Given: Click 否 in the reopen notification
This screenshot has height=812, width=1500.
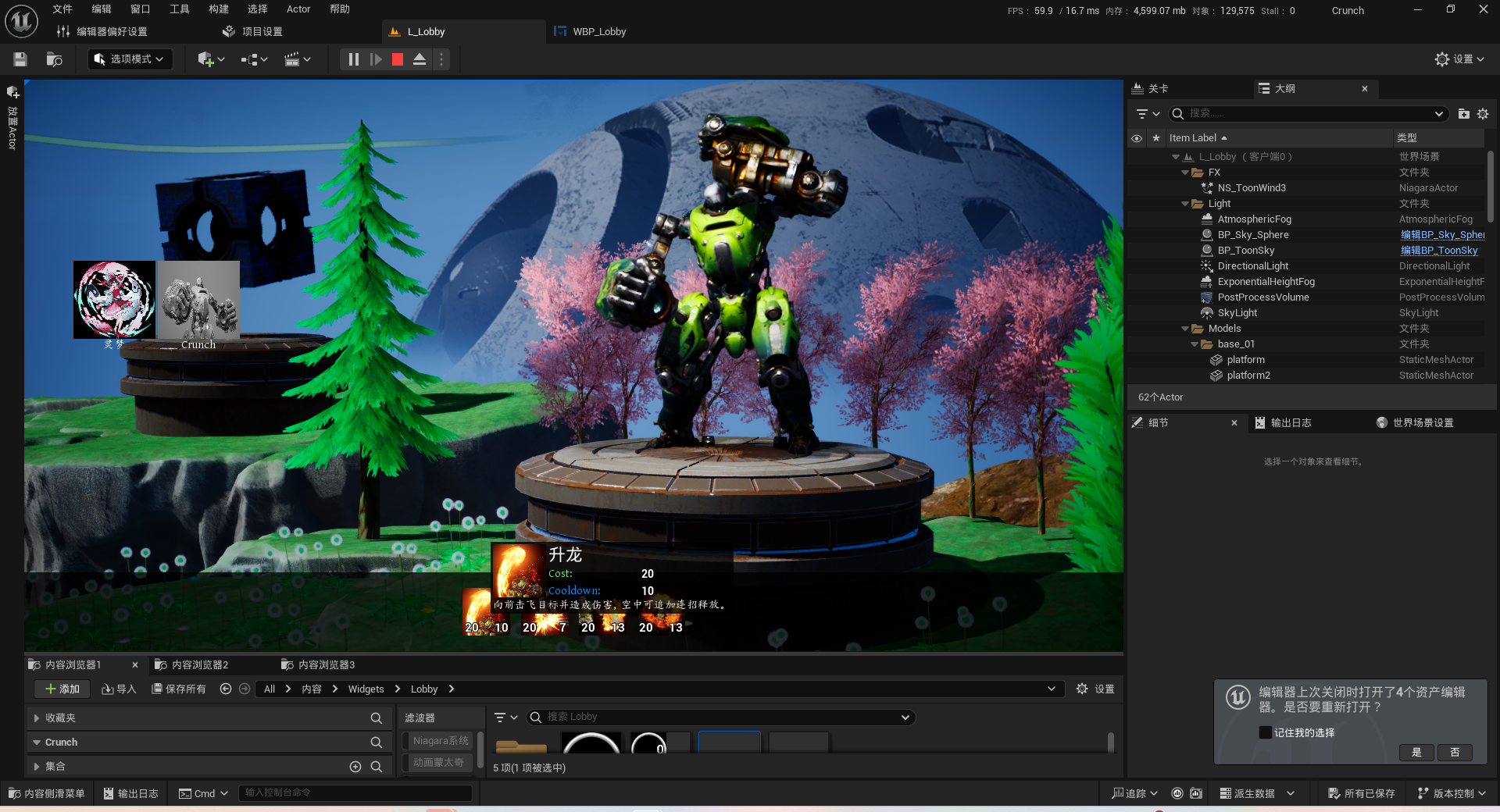Looking at the screenshot, I should (1455, 753).
